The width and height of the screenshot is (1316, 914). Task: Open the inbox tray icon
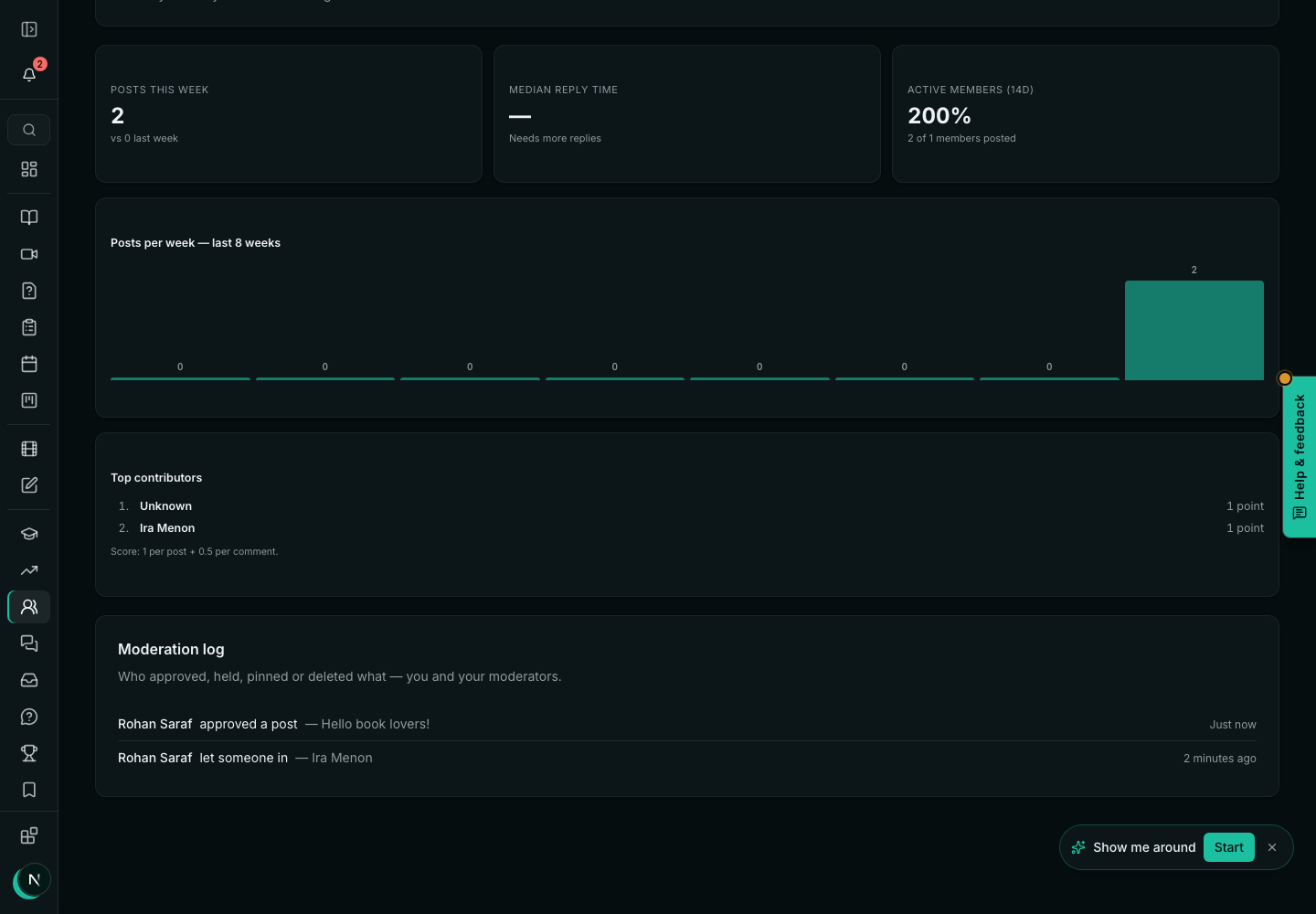click(x=29, y=680)
